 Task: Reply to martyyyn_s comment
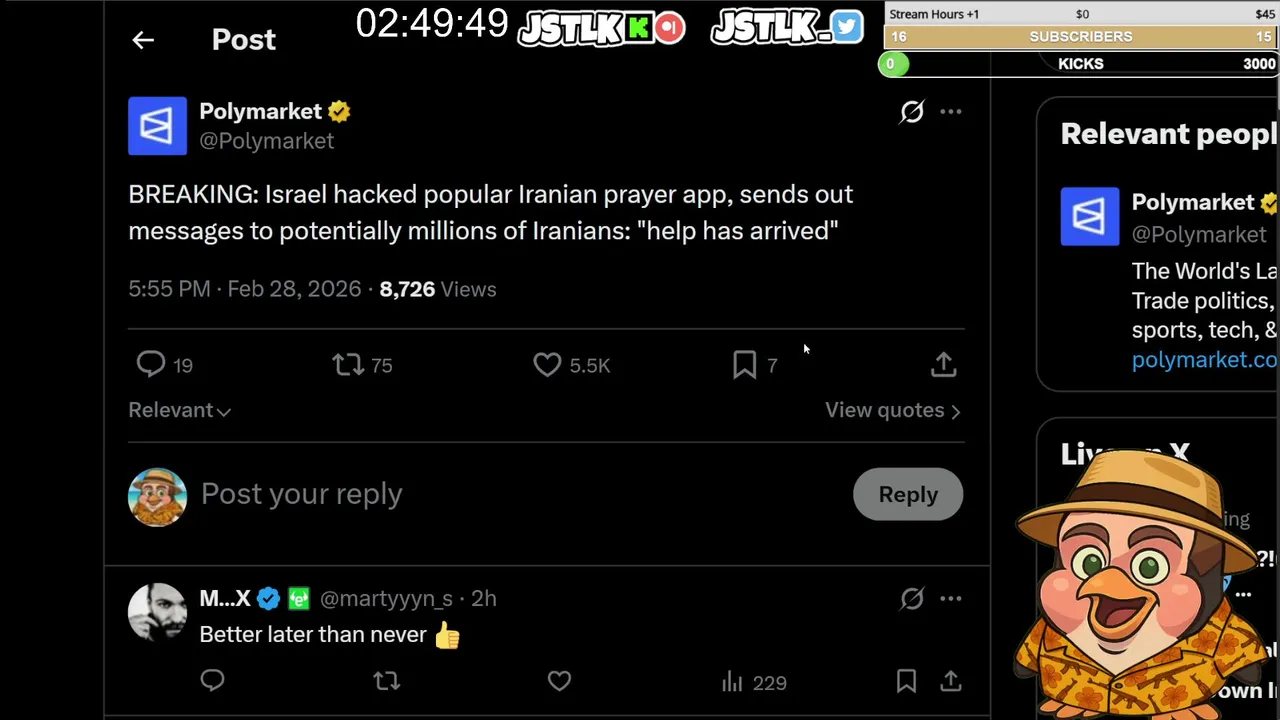click(212, 682)
